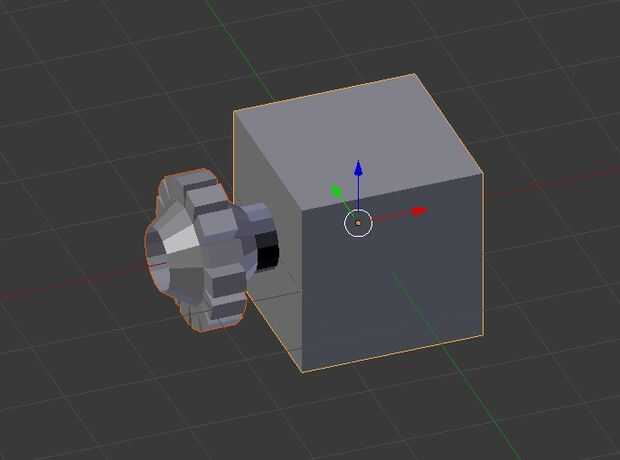Click the blue Z-axis gizmo arrow

click(359, 168)
